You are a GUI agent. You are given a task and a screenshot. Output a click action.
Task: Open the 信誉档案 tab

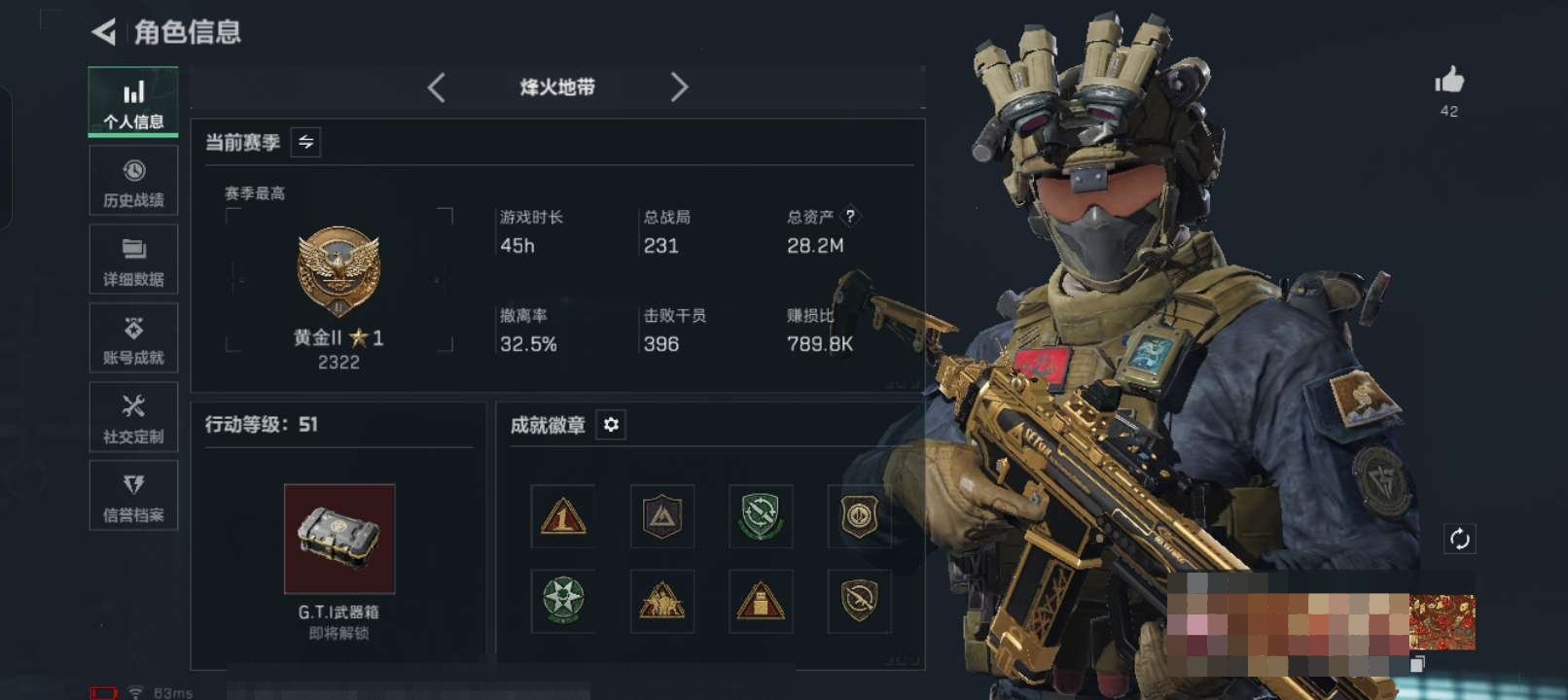click(133, 496)
